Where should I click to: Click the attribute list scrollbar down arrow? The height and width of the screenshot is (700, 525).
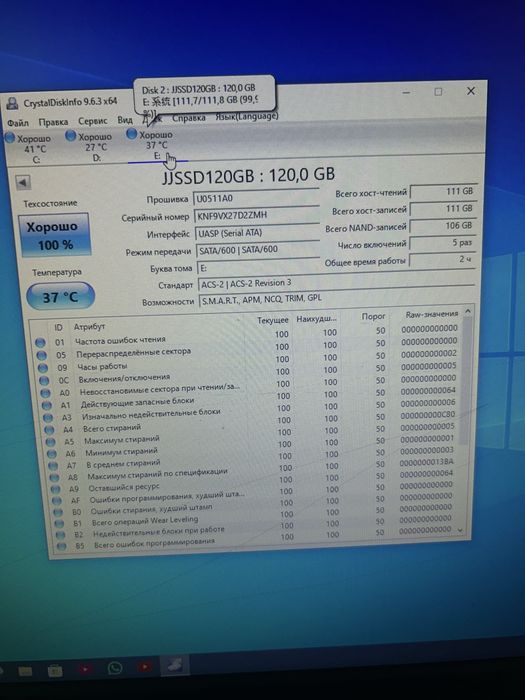[x=460, y=529]
